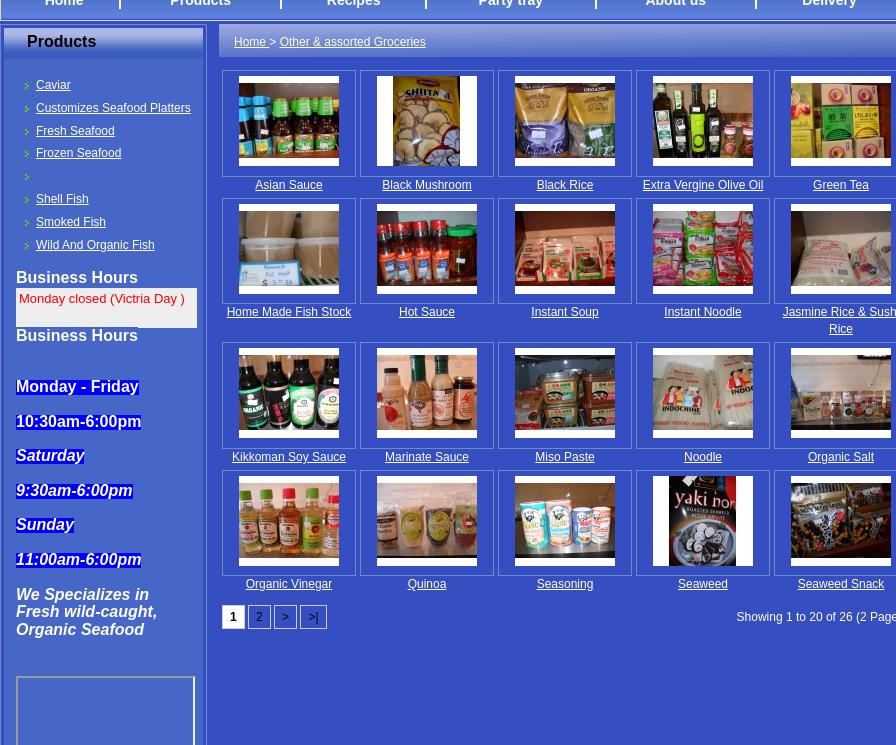Screen dimensions: 896x745
Task: Open the Caviar category link
Action: 53,85
